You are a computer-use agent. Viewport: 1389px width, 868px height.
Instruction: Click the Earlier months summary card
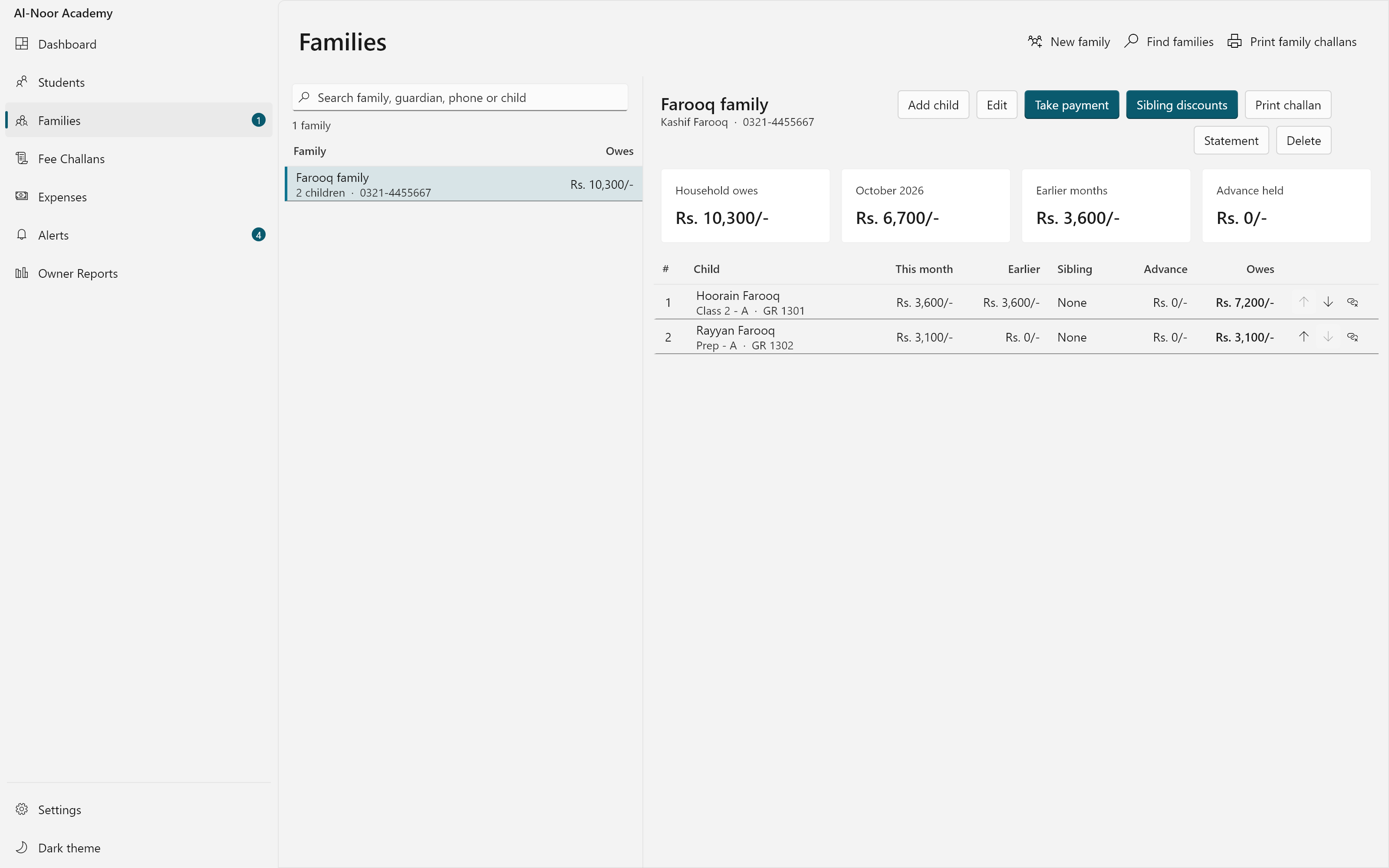tap(1106, 206)
